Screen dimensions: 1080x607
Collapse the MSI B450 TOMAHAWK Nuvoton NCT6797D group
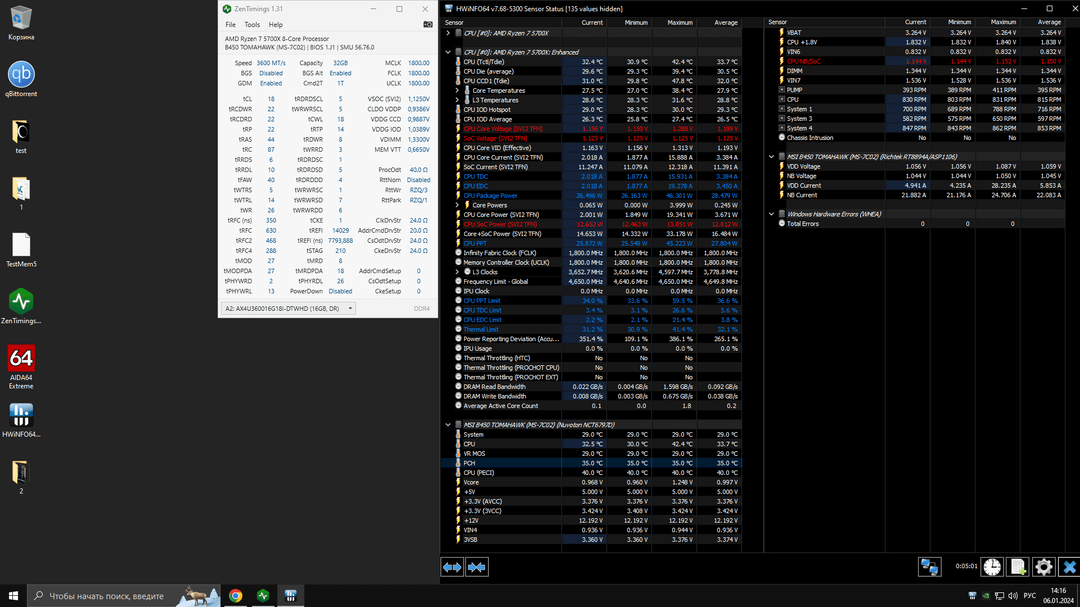[448, 424]
